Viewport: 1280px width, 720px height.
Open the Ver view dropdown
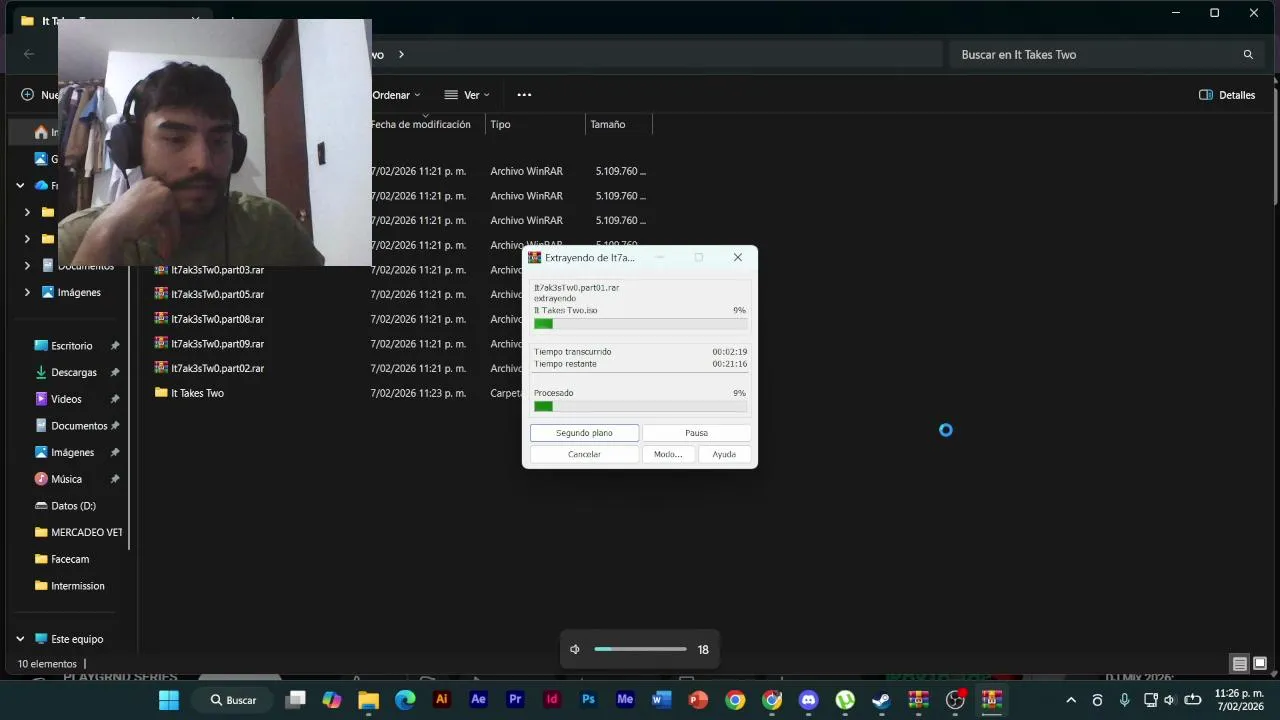pos(467,95)
